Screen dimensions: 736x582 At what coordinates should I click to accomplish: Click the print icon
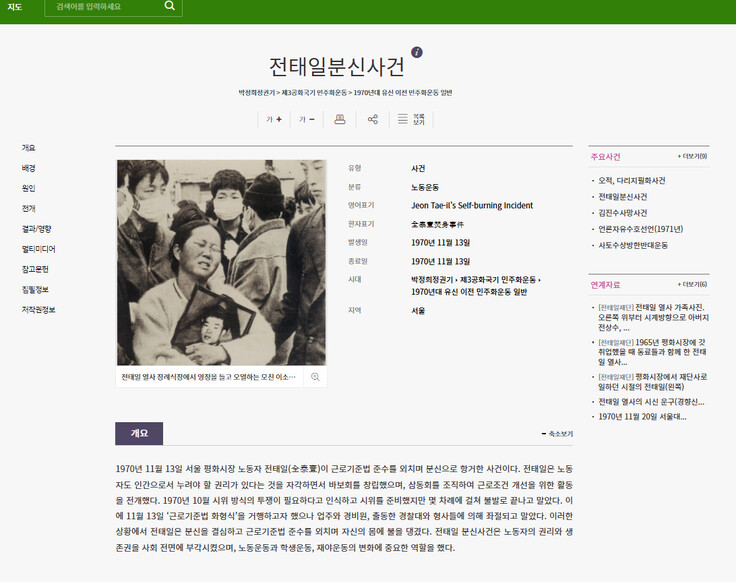tap(340, 119)
